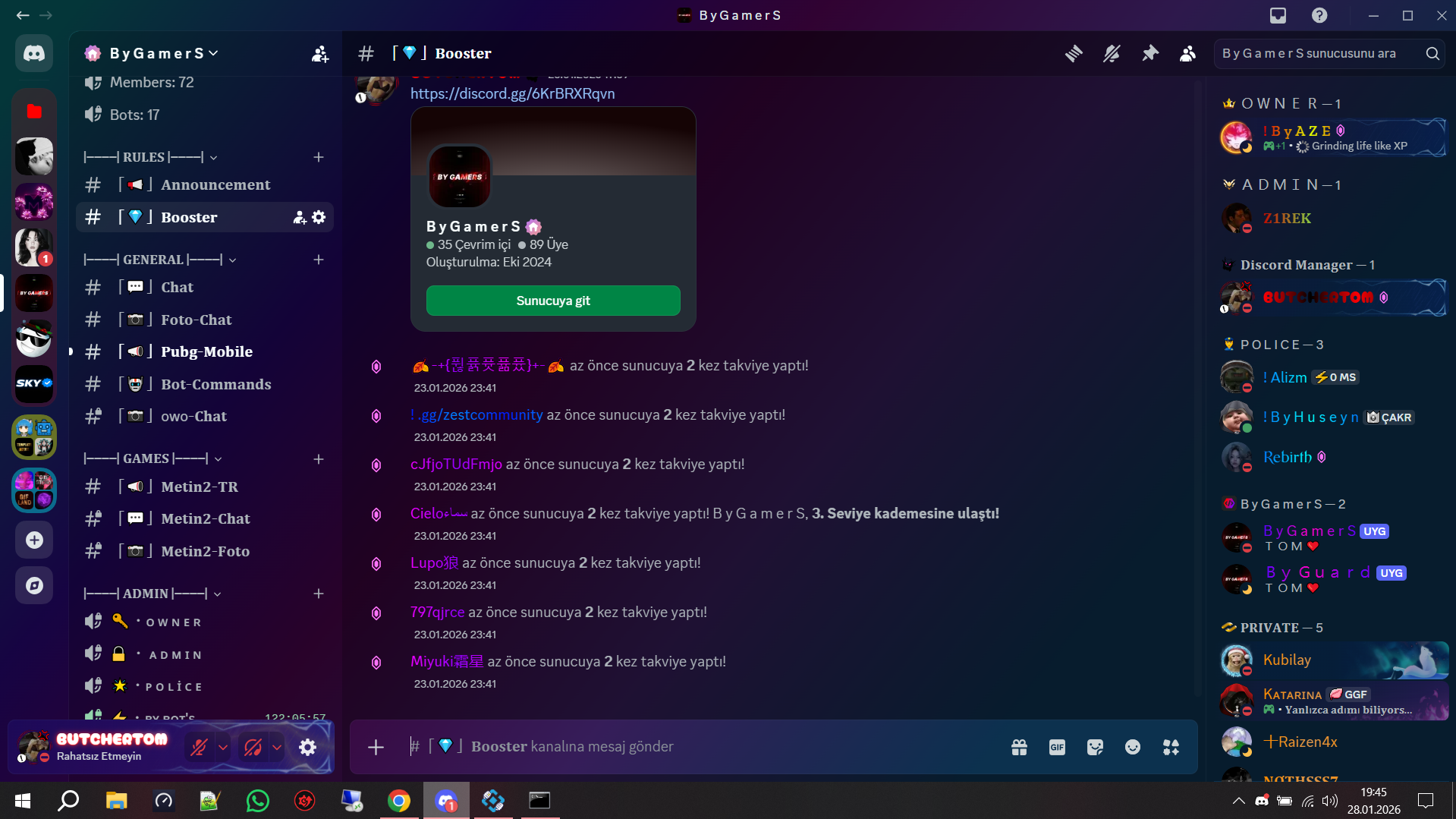
Task: Join the OWNER voice channel
Action: (205, 622)
